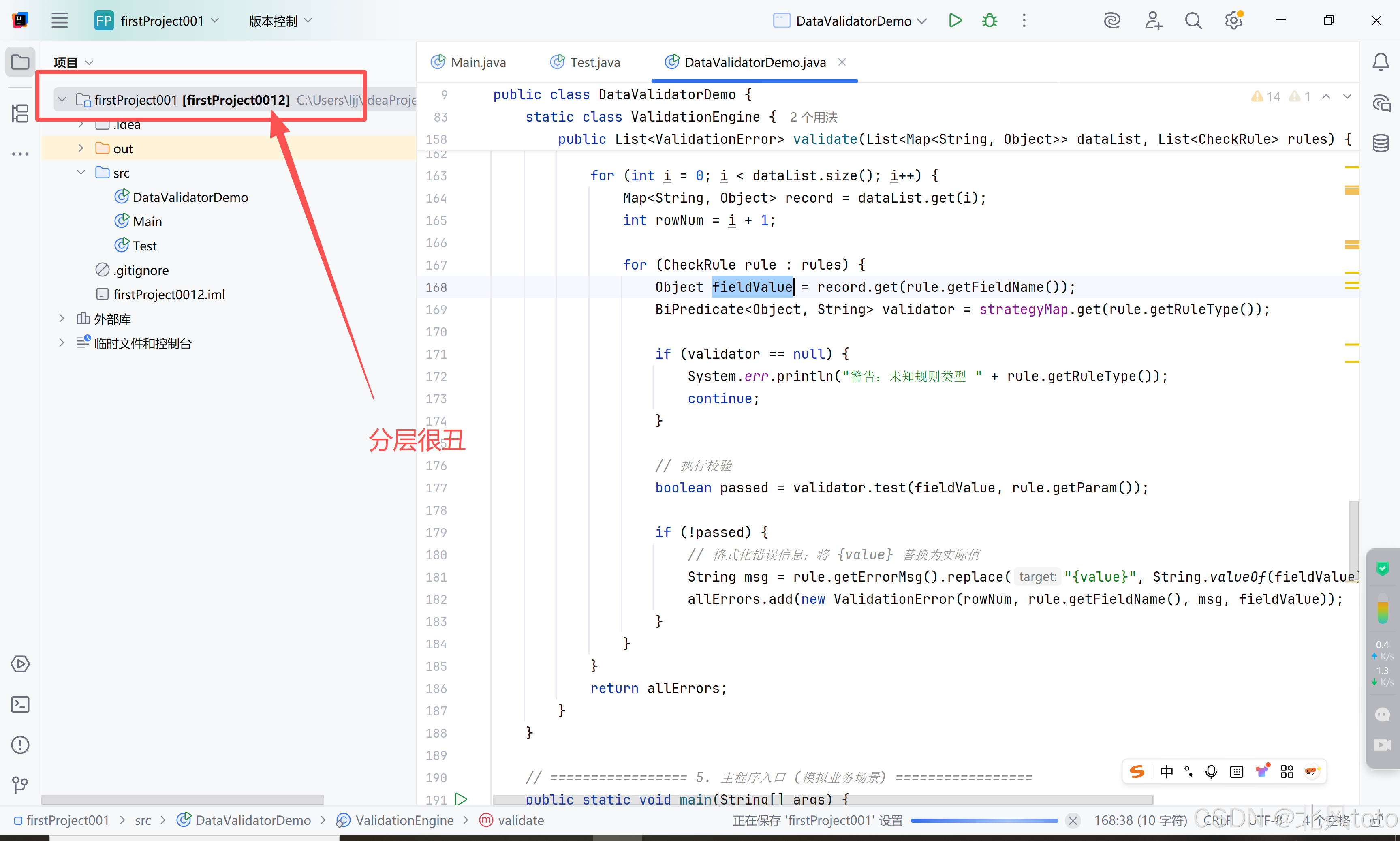Click the Search Everywhere magnifier icon
This screenshot has width=1400, height=841.
[x=1193, y=21]
